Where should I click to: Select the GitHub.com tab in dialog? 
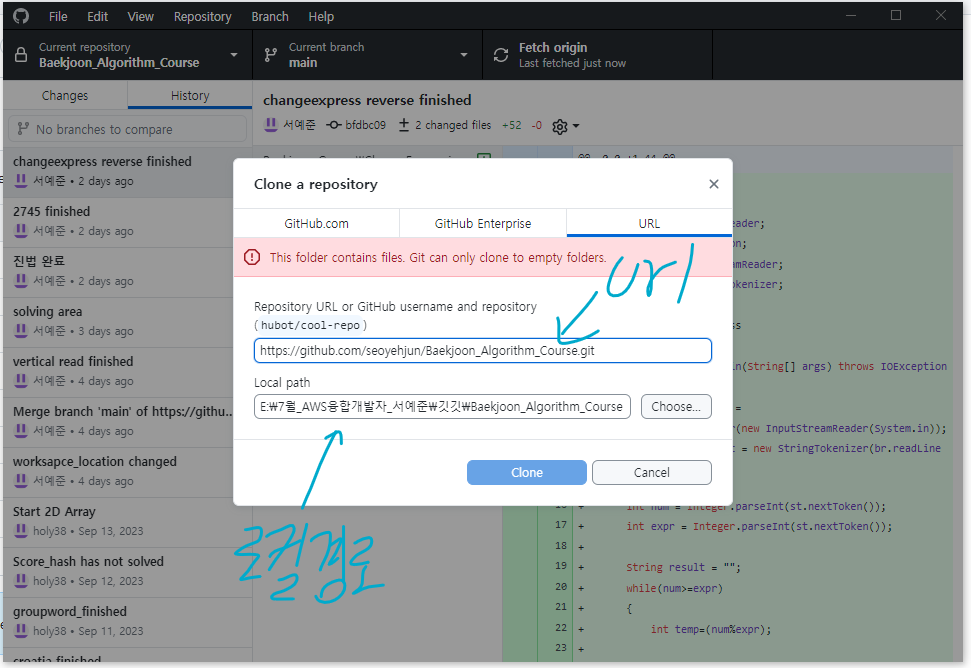click(316, 223)
